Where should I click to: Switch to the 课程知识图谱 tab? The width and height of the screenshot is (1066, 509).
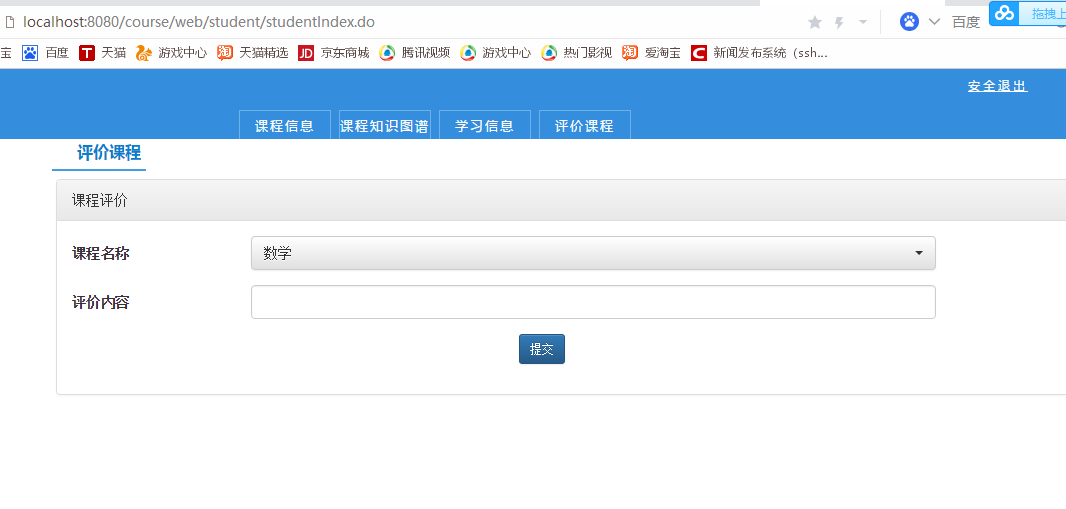pos(385,125)
